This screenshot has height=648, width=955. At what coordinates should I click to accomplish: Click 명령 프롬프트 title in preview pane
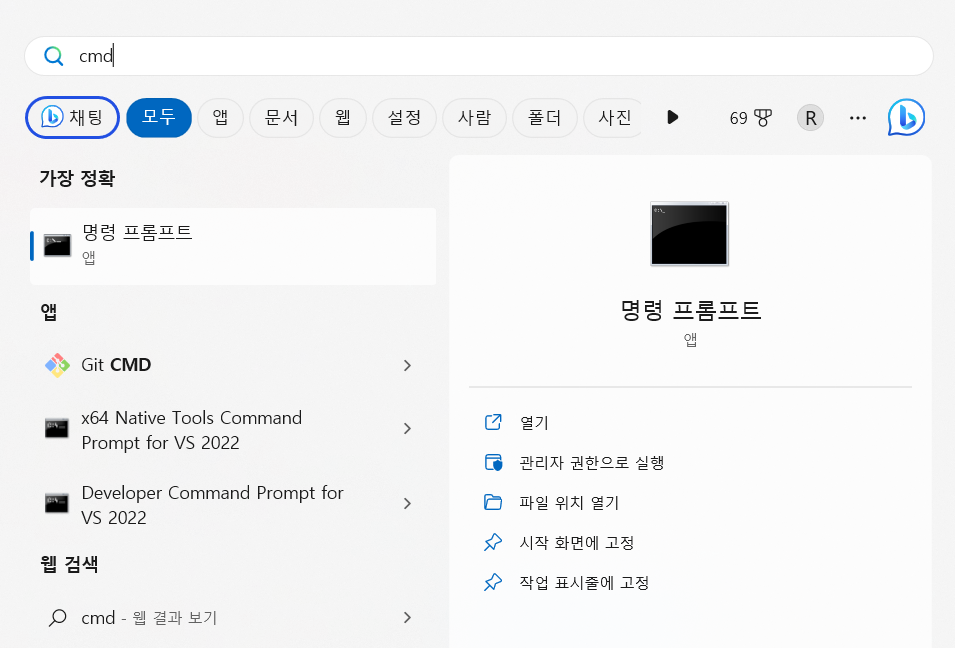[690, 311]
